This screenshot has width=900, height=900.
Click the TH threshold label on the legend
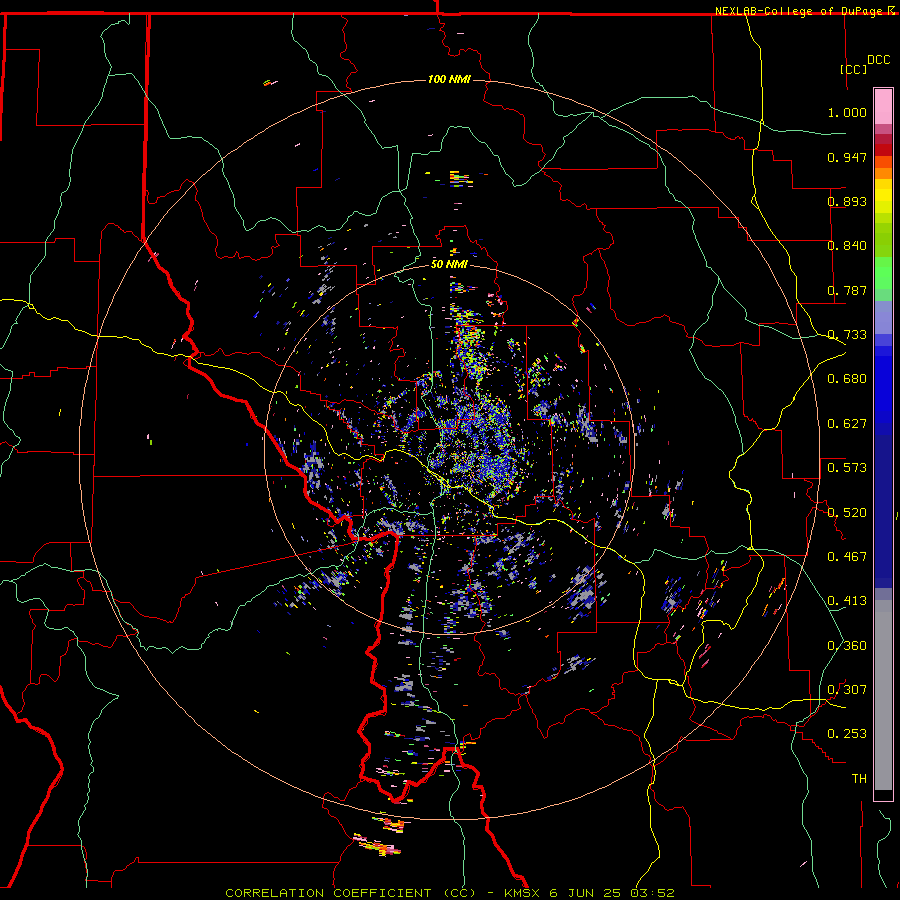[859, 779]
